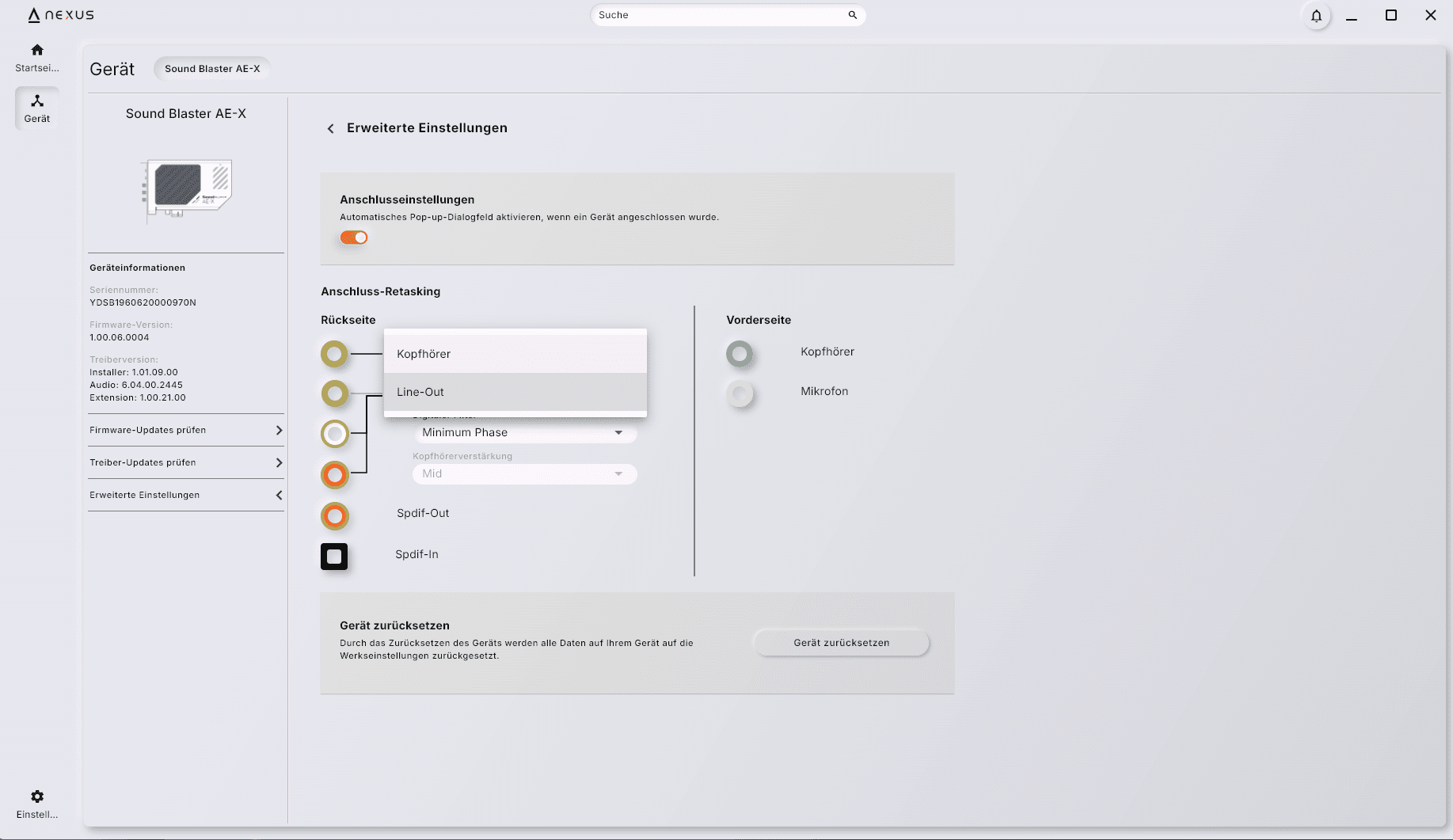Viewport: 1453px width, 840px height.
Task: Click the Vorderseite label
Action: tap(759, 320)
